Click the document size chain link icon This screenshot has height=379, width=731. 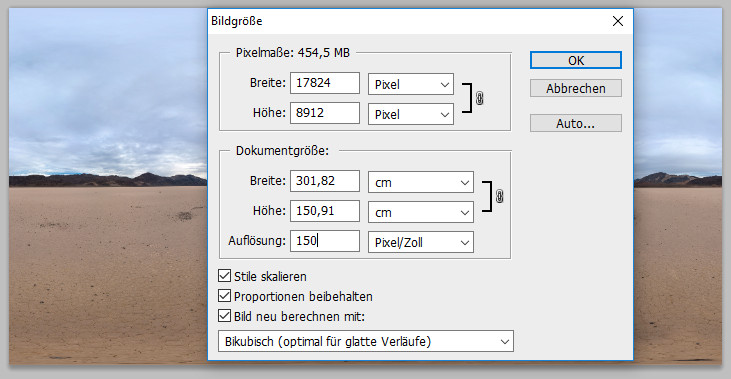(499, 196)
